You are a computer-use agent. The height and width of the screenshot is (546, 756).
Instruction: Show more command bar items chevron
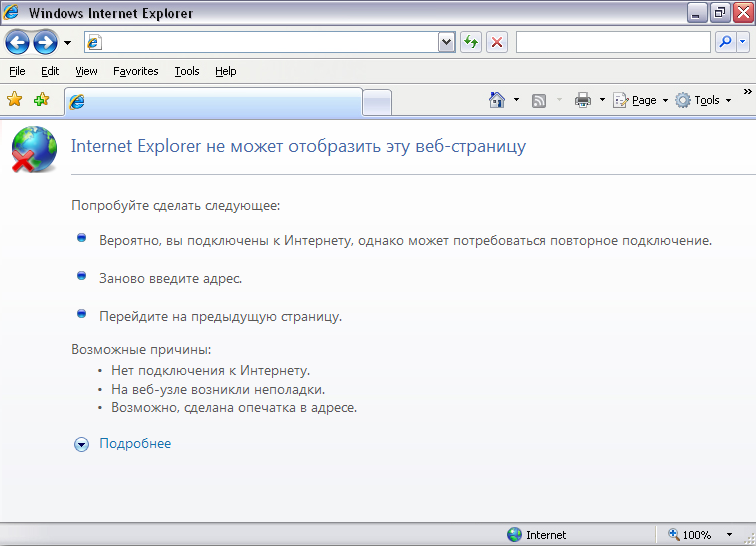747,92
